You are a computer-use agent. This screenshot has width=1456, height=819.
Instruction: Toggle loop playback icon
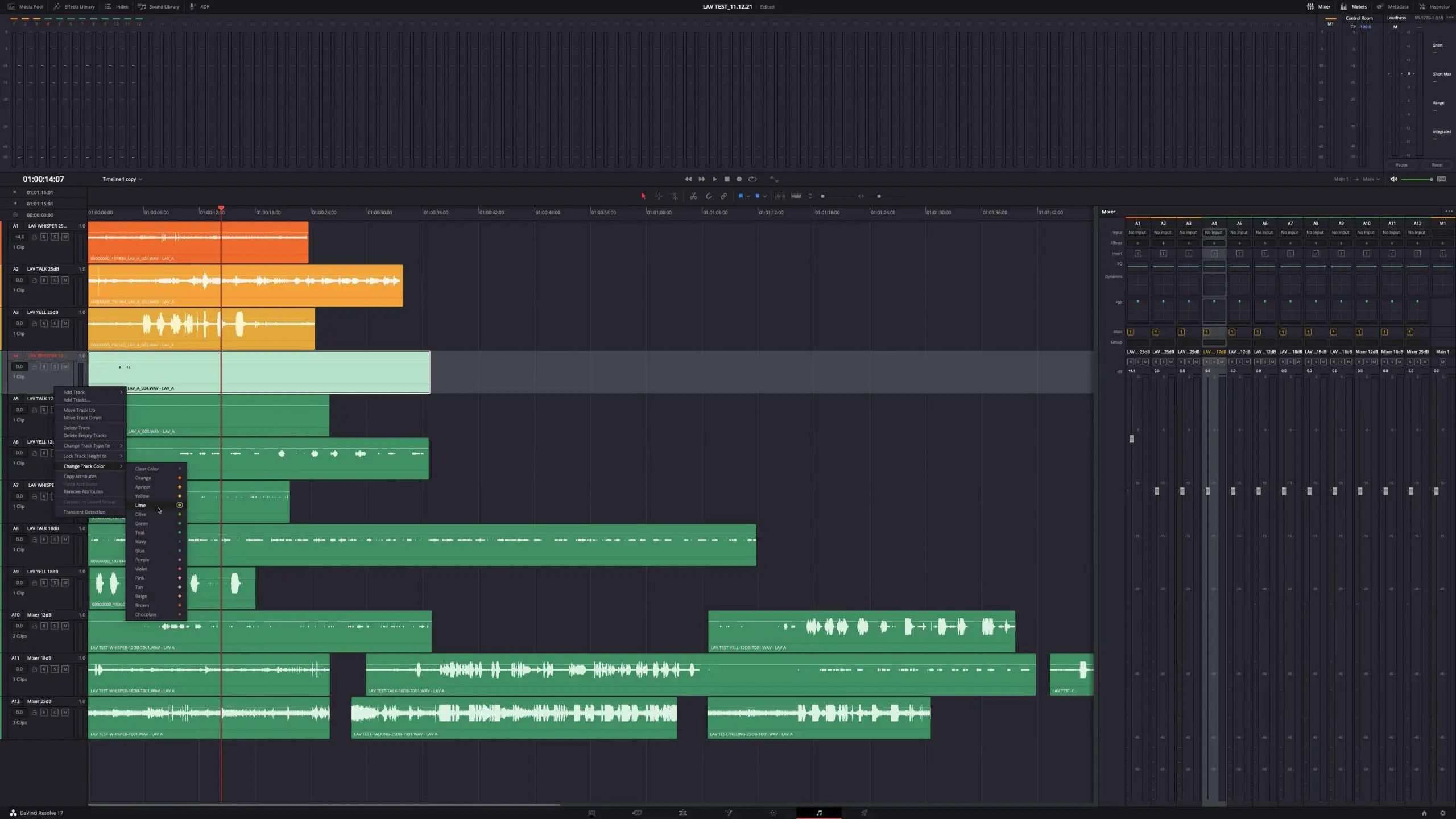tap(752, 179)
